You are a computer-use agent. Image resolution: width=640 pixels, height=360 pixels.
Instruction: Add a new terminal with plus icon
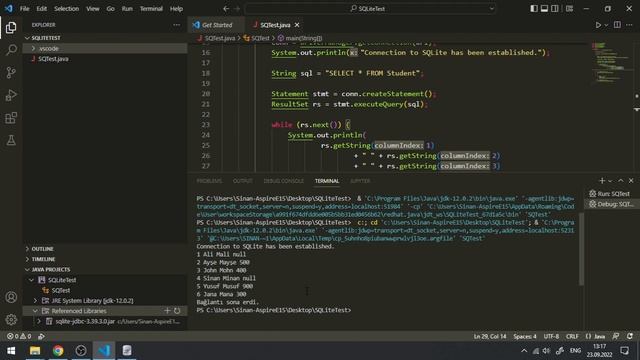[602, 180]
